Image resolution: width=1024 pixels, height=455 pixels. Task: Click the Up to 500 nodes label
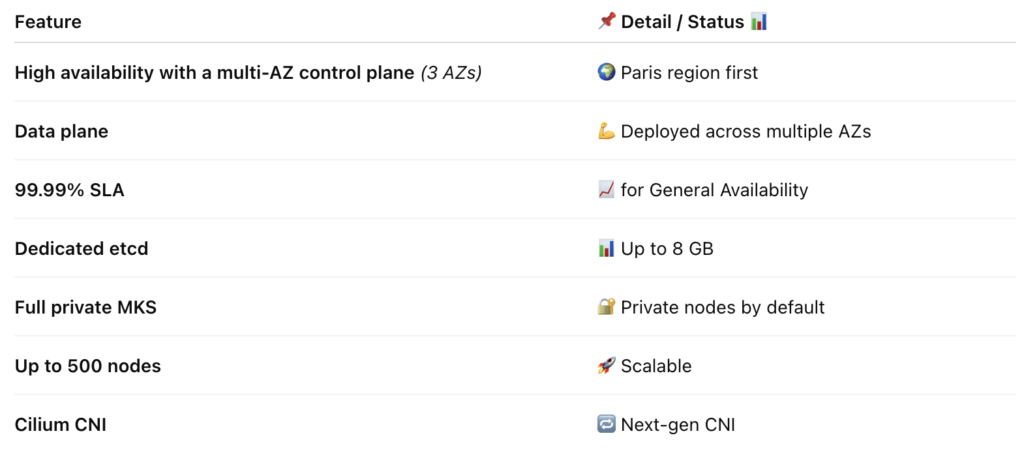tap(88, 366)
